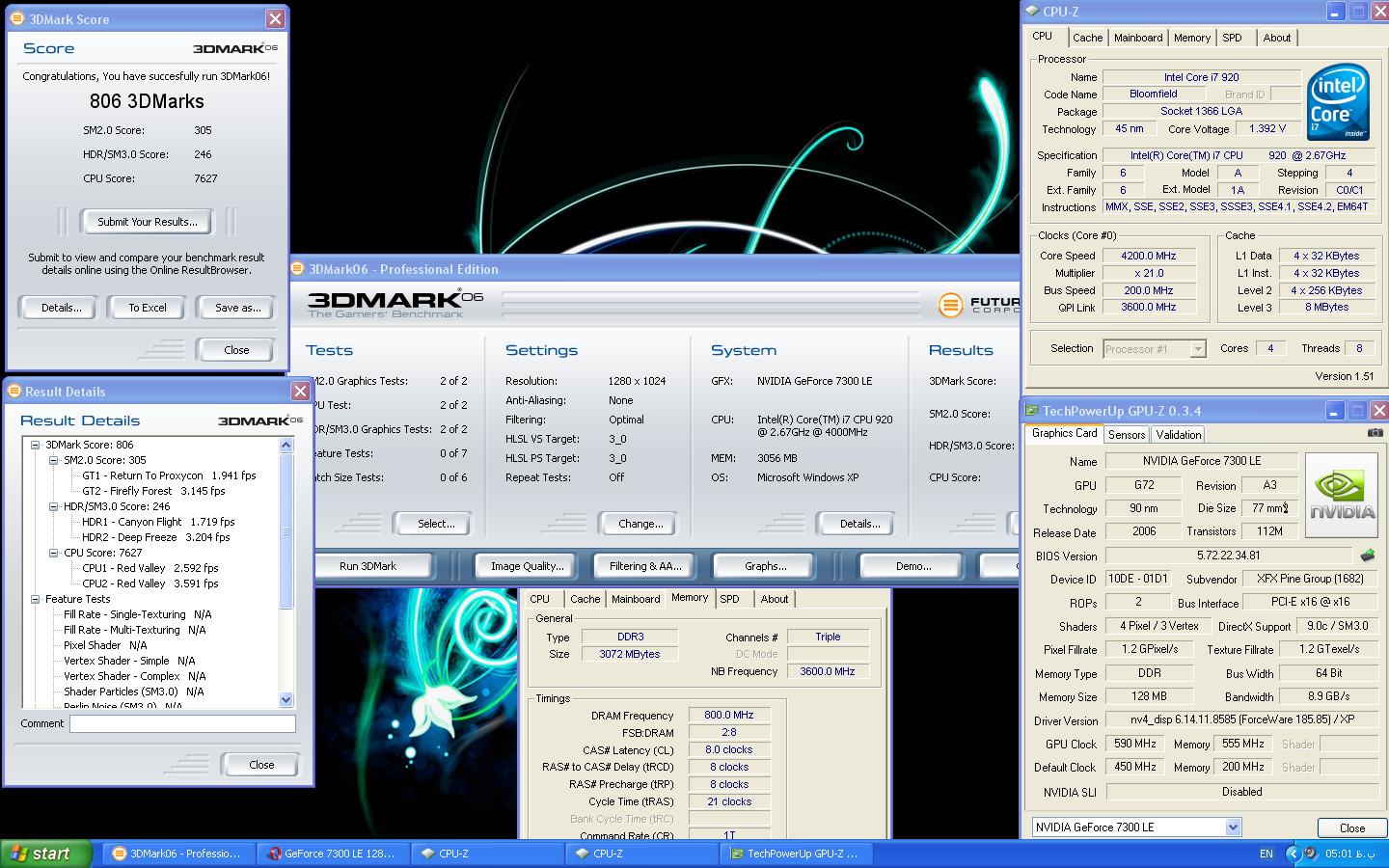Screen dimensions: 1389x868
Task: Click the 5.72.22.34.81 BIOS version field
Action: tap(1228, 556)
